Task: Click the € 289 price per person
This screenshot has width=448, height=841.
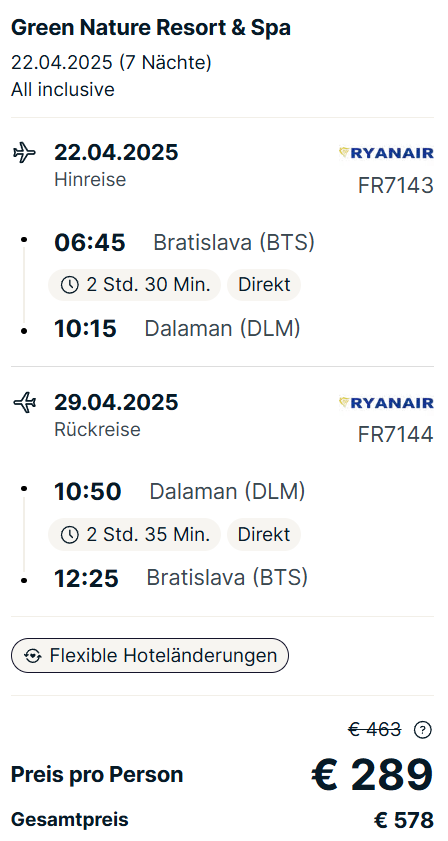Action: (372, 775)
